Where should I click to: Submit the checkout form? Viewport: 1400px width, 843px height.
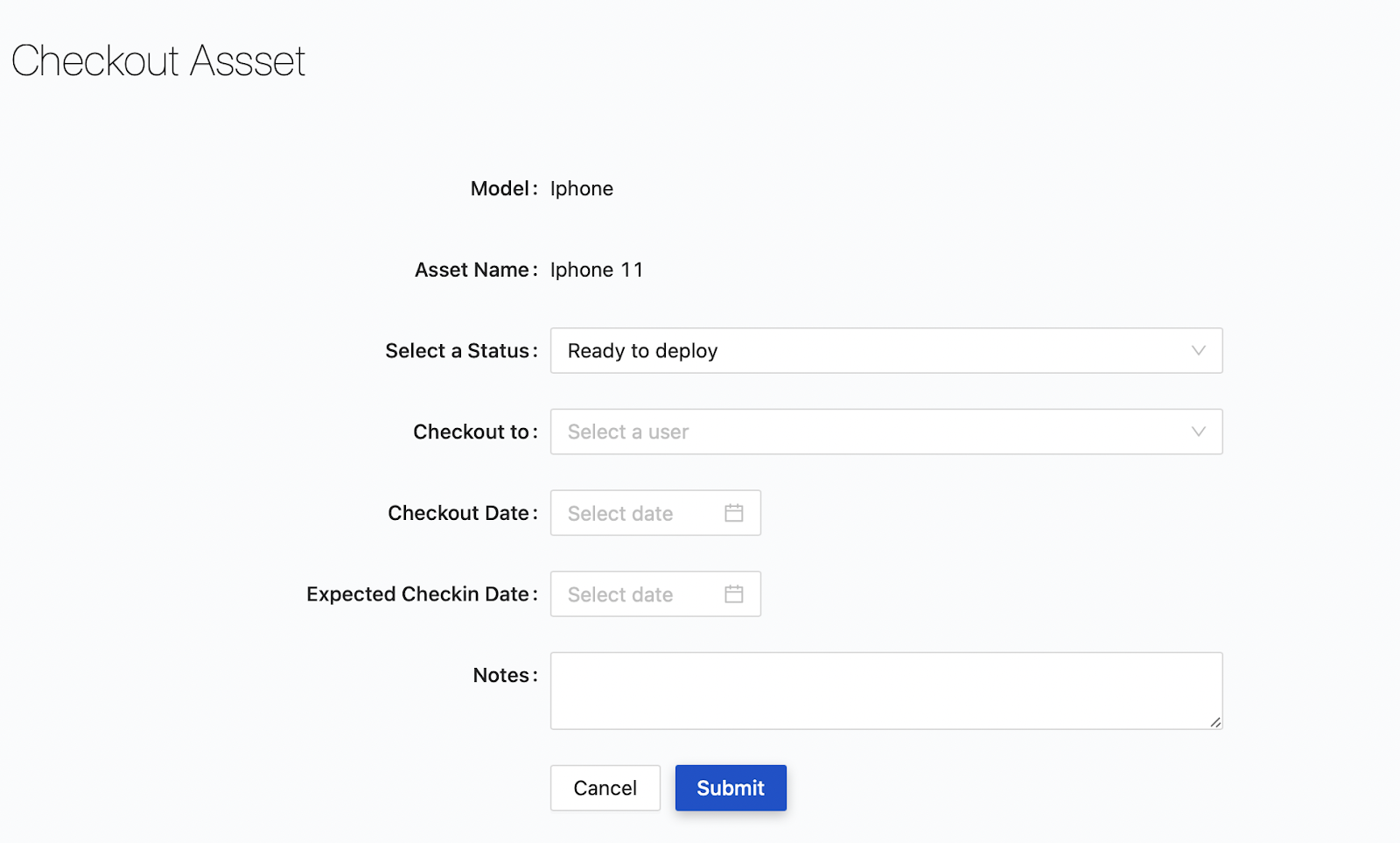[731, 788]
